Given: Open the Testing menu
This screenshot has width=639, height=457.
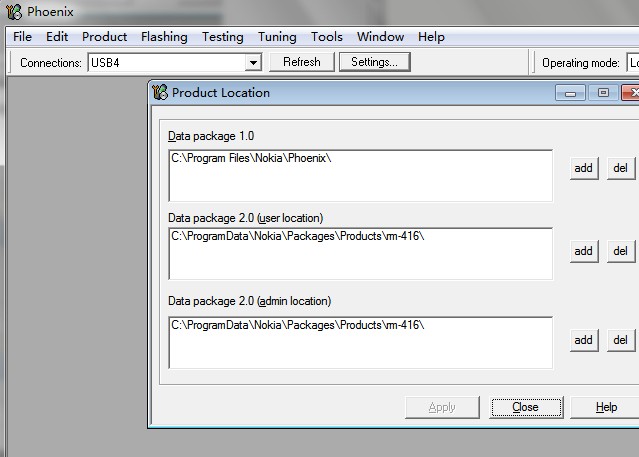Looking at the screenshot, I should [x=223, y=37].
